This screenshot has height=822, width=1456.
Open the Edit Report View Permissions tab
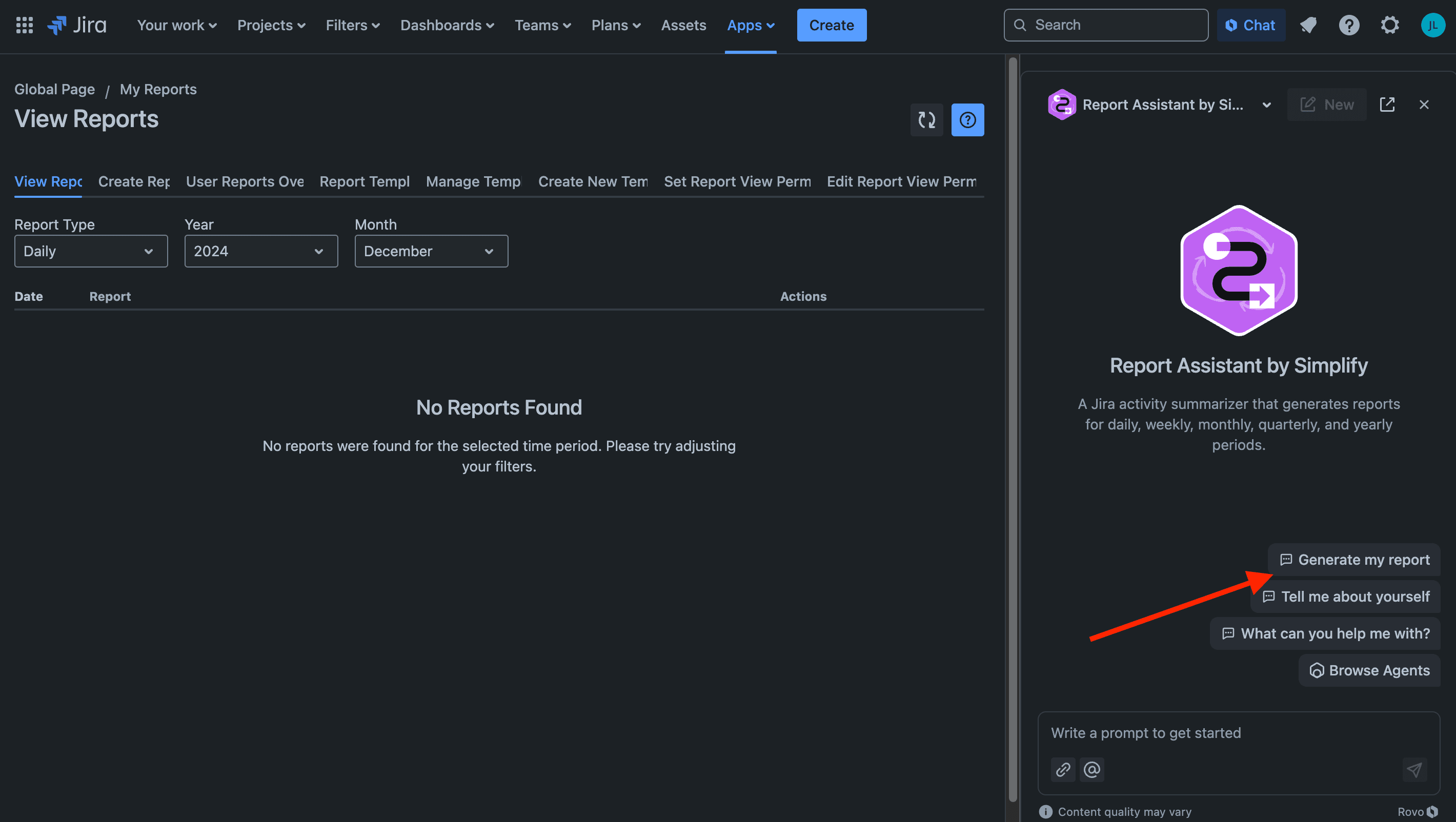[901, 181]
